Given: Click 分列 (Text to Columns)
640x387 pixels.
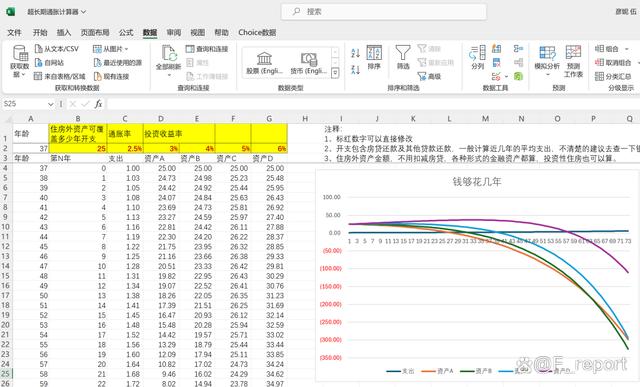Looking at the screenshot, I should pyautogui.click(x=477, y=57).
